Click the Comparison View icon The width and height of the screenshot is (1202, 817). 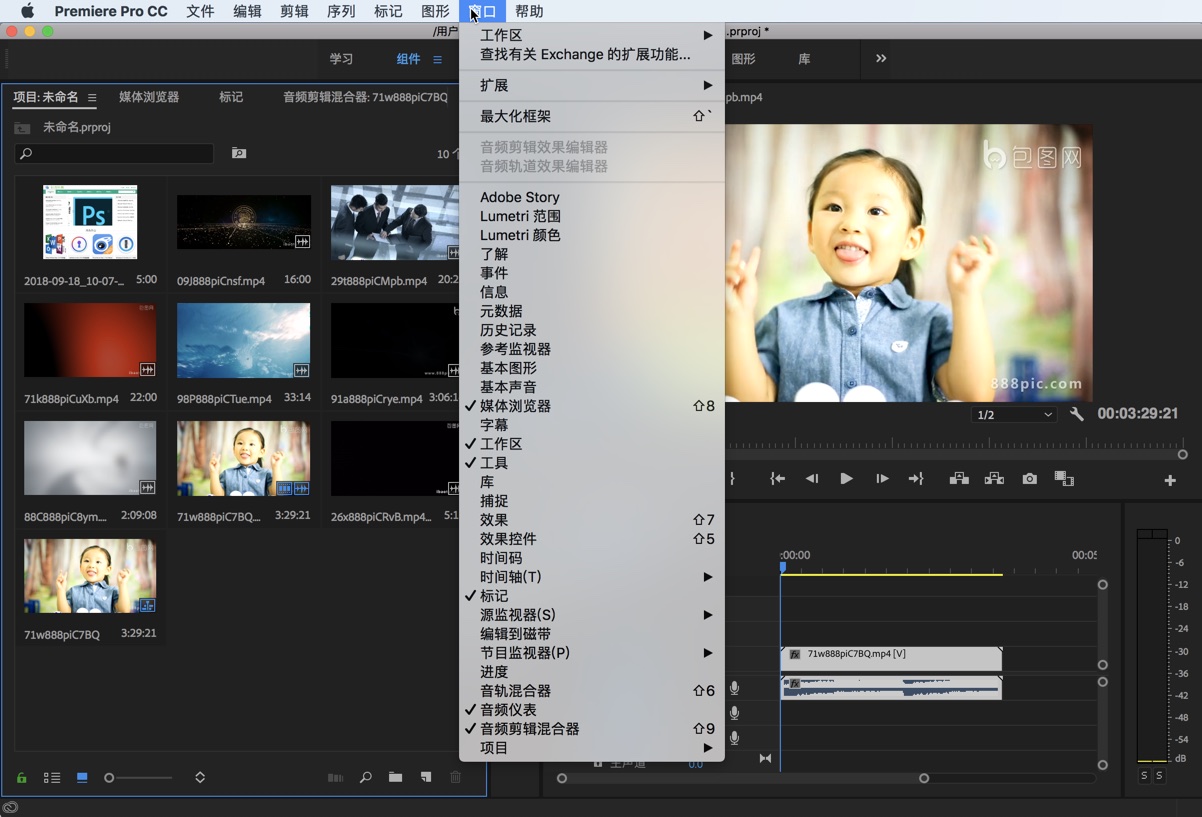tap(1064, 478)
